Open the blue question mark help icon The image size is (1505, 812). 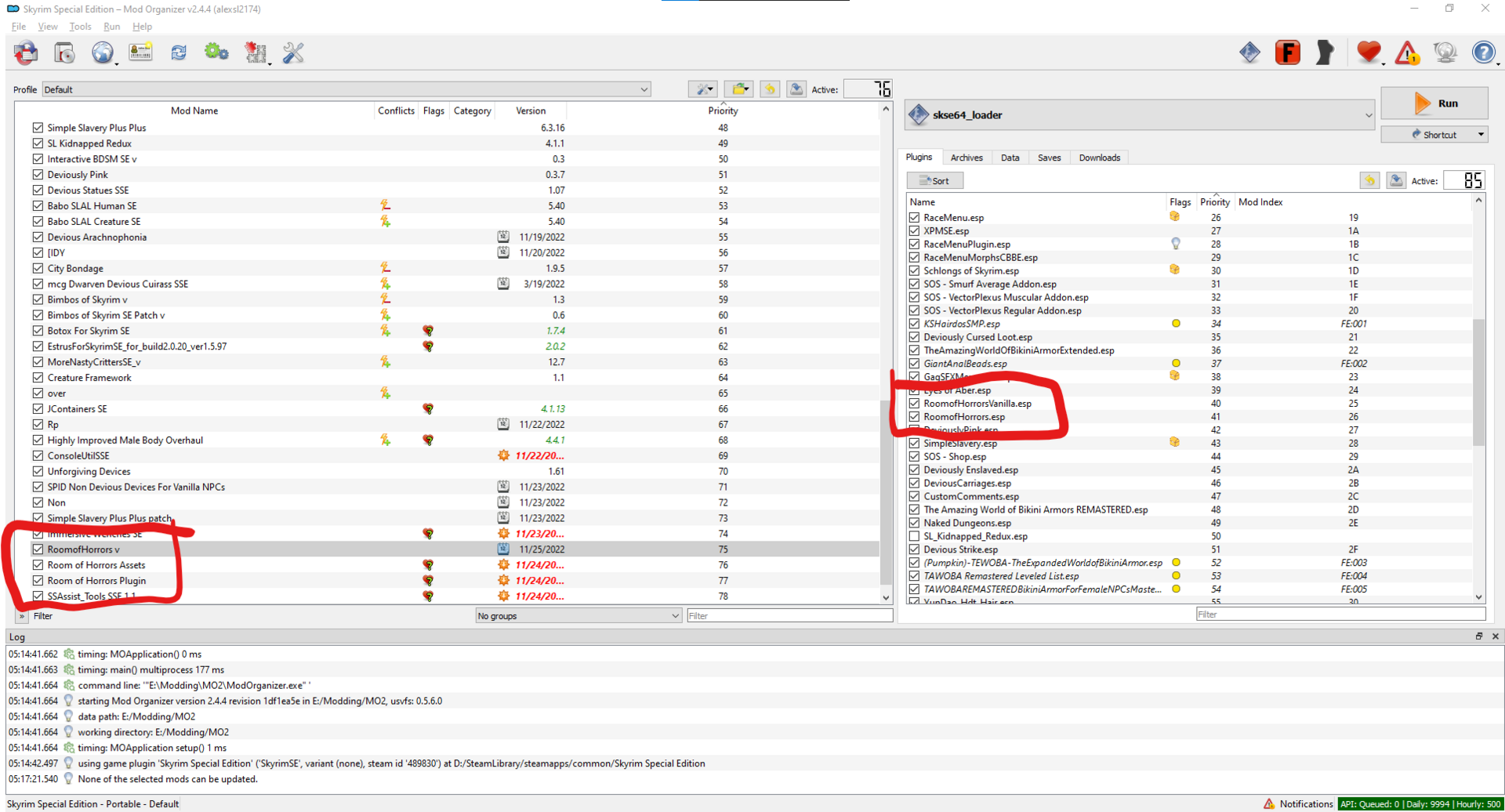[1483, 53]
